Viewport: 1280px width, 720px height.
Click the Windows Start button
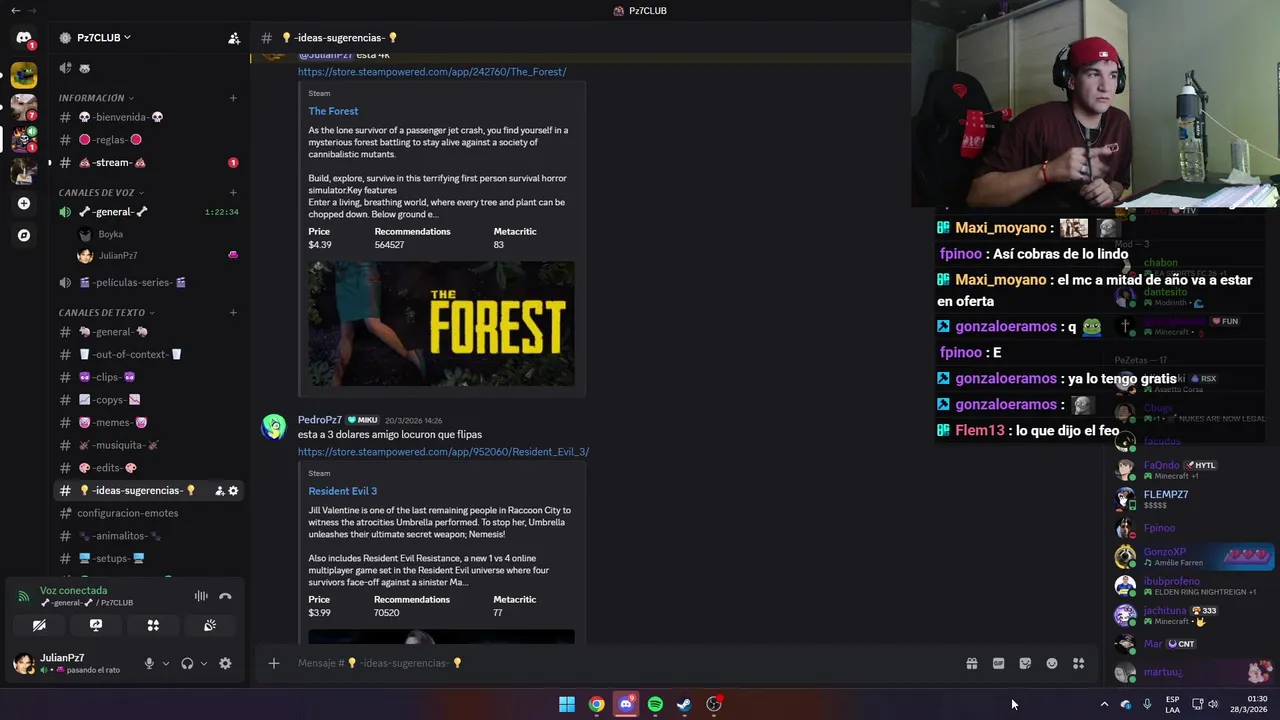(567, 704)
